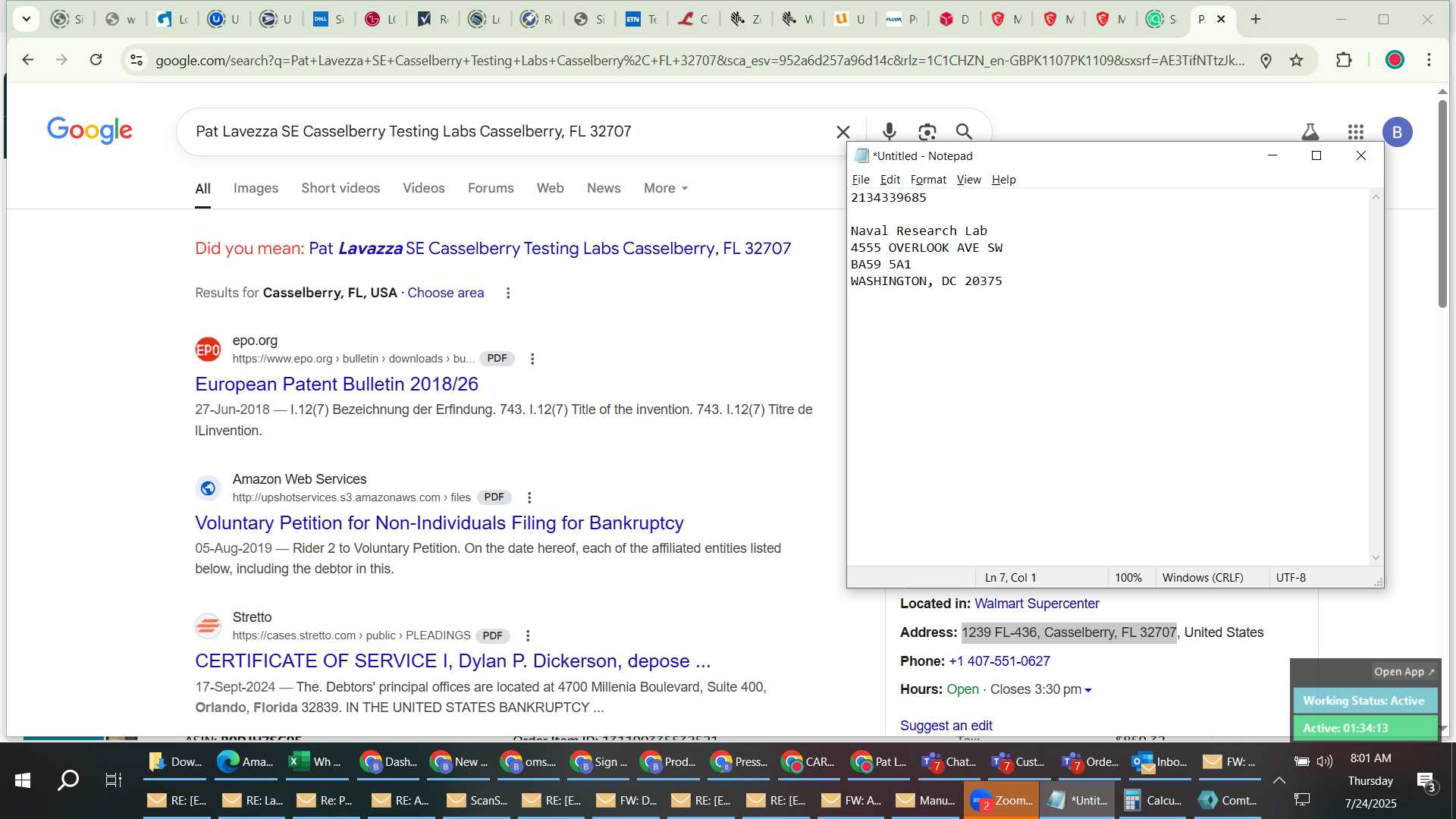Clear the Google search box with X
The height and width of the screenshot is (819, 1456).
point(843,132)
